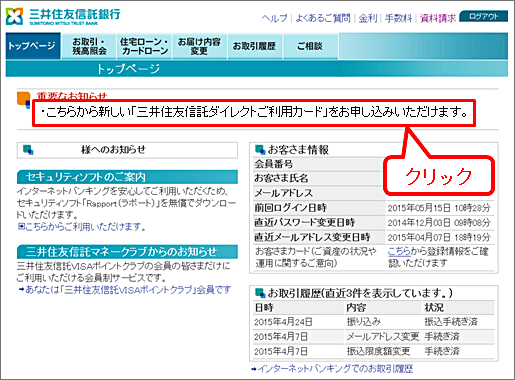Click the 振込手続き済 status cell
Screen dimensions: 515x380
[x=451, y=322]
